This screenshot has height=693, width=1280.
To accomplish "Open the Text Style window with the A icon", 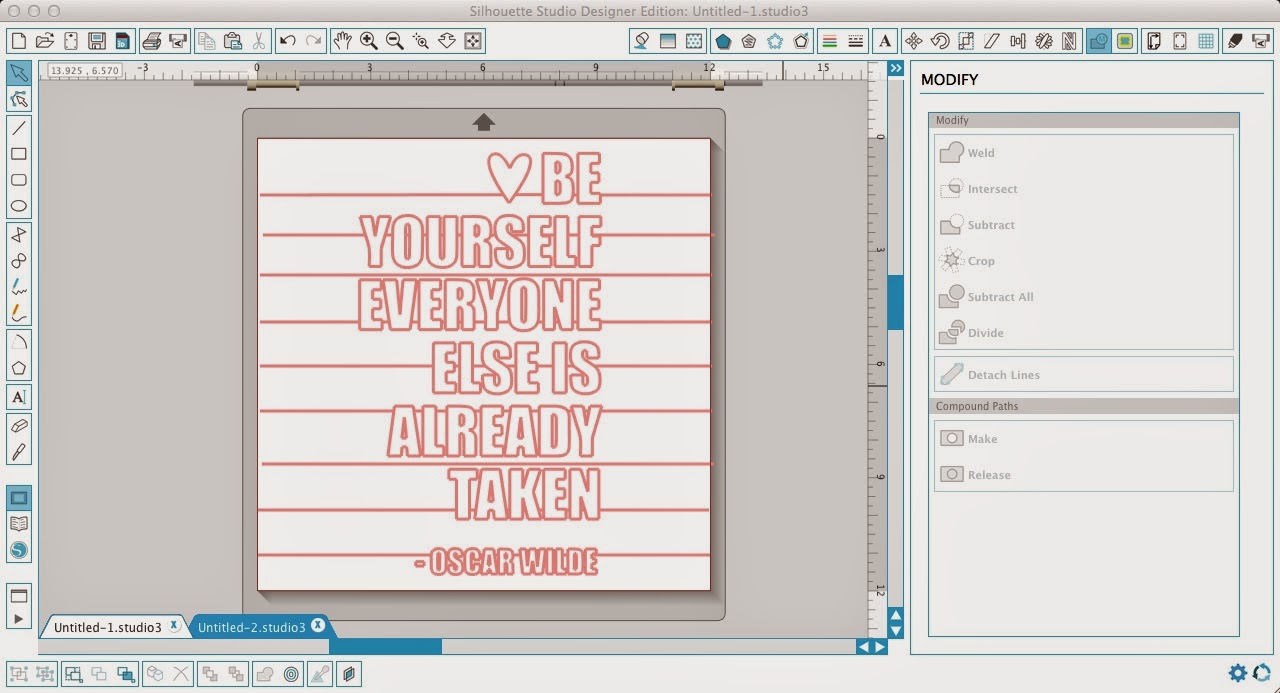I will (x=884, y=41).
